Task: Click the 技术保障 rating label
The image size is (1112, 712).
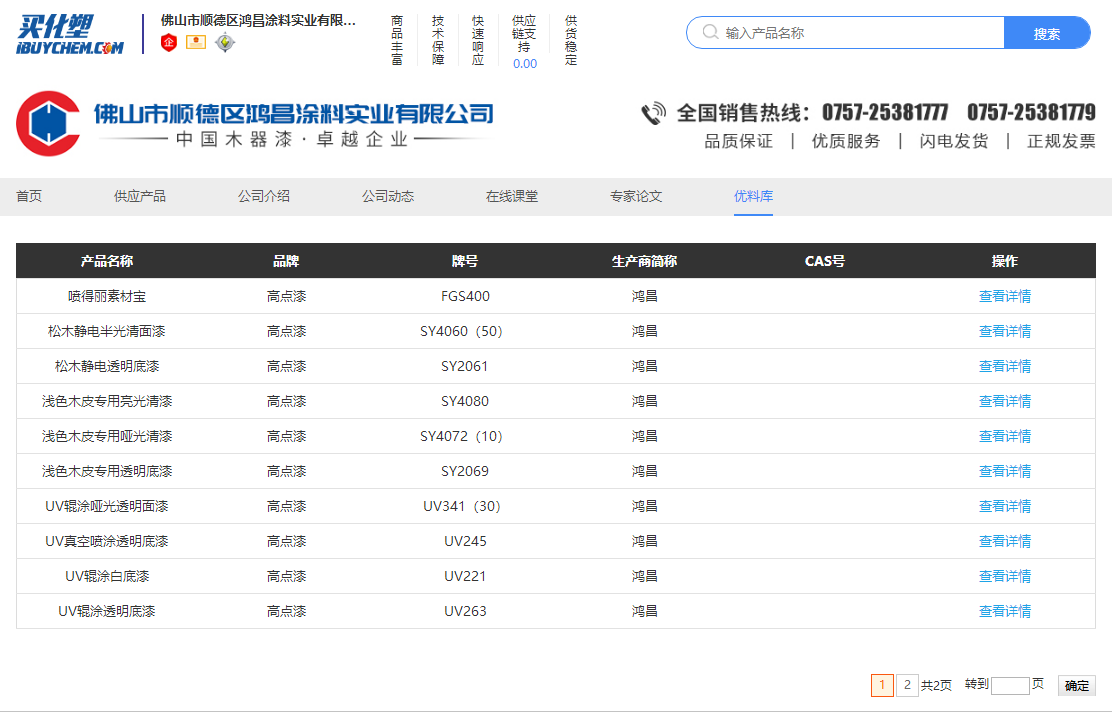Action: tap(438, 40)
